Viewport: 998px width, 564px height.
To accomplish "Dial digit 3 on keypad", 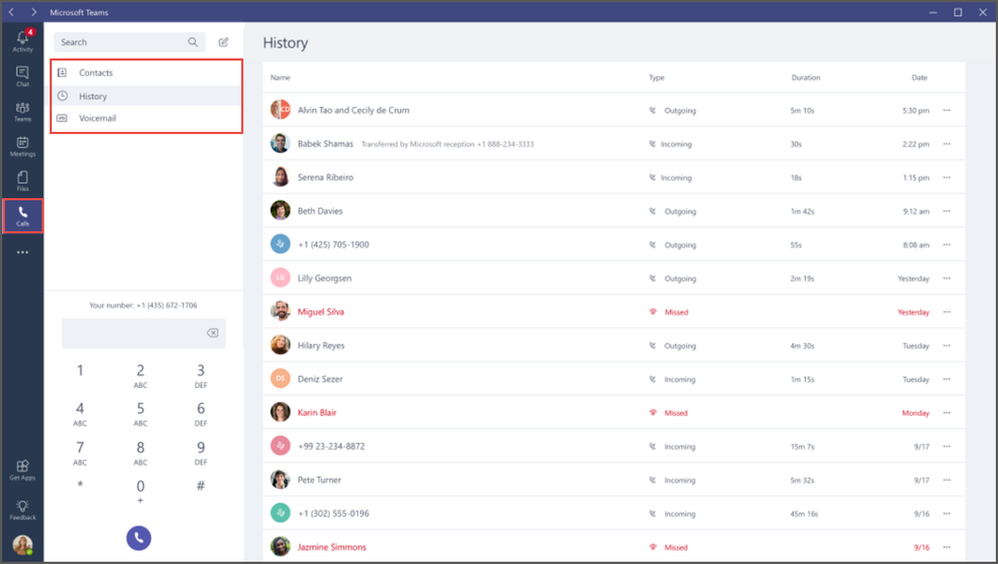I will (200, 375).
